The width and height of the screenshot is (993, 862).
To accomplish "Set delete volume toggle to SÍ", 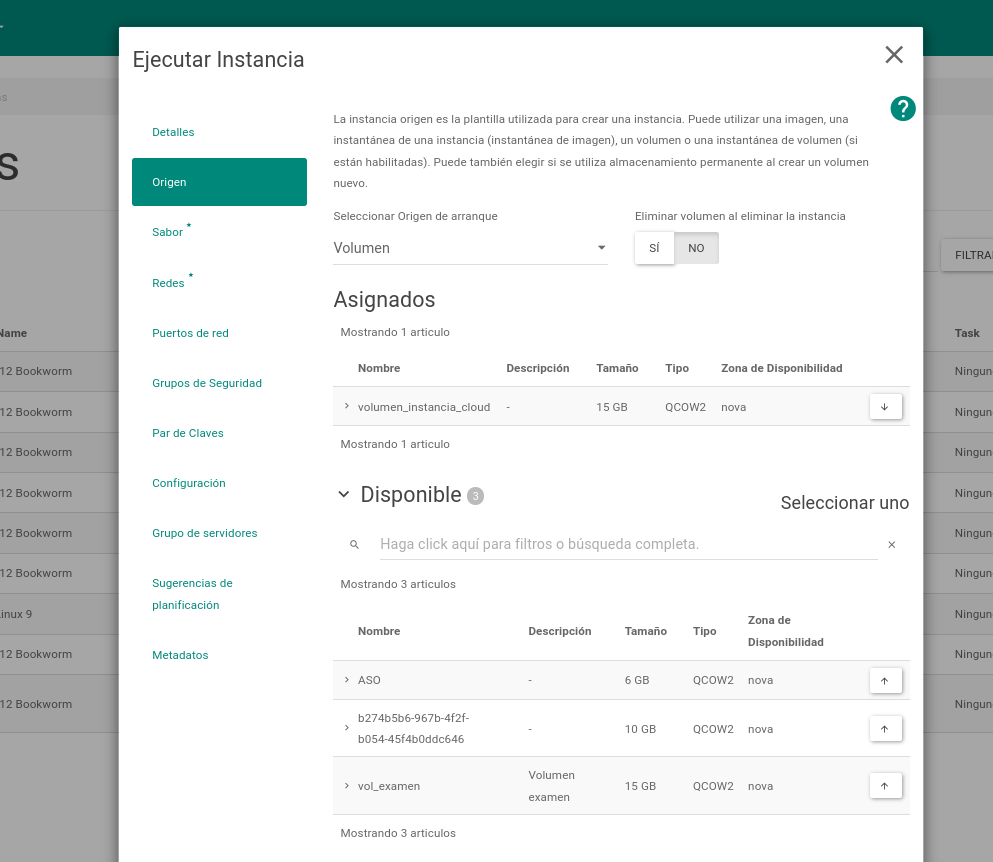I will [654, 248].
